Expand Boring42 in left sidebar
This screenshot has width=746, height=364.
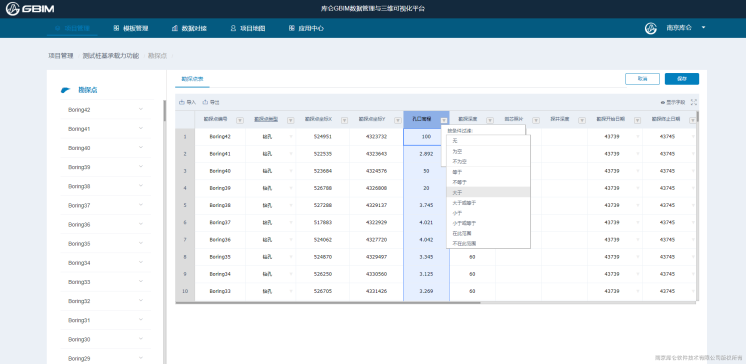click(141, 109)
